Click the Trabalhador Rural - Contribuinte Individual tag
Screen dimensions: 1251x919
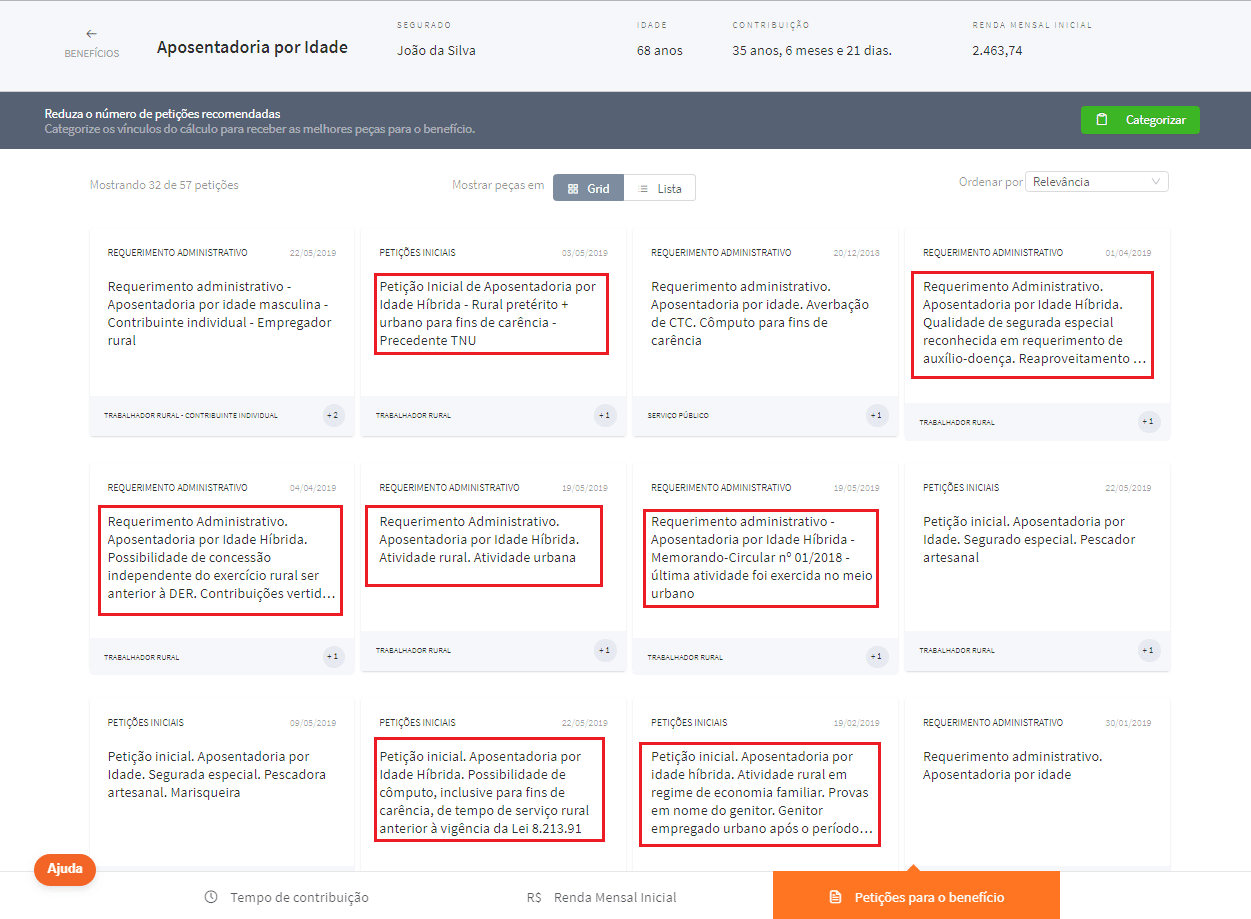coord(191,415)
